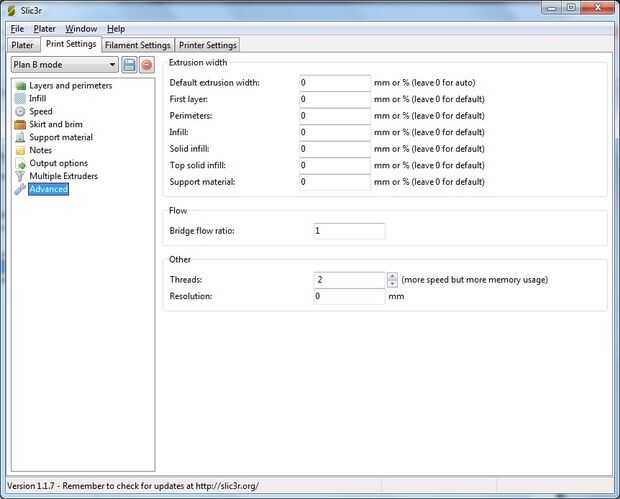Click the Infill section icon

click(20, 98)
